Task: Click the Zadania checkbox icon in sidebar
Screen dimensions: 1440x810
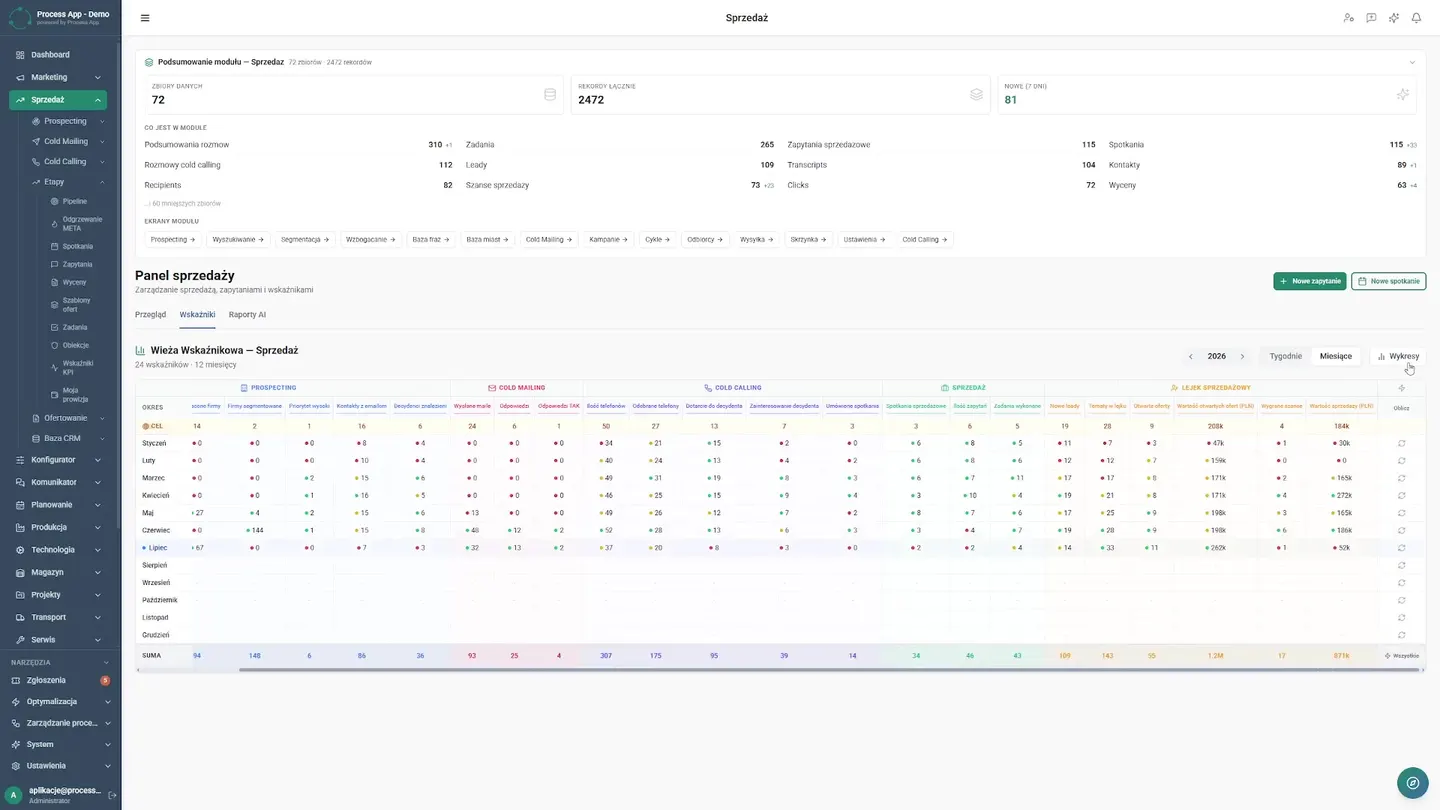Action: click(54, 327)
